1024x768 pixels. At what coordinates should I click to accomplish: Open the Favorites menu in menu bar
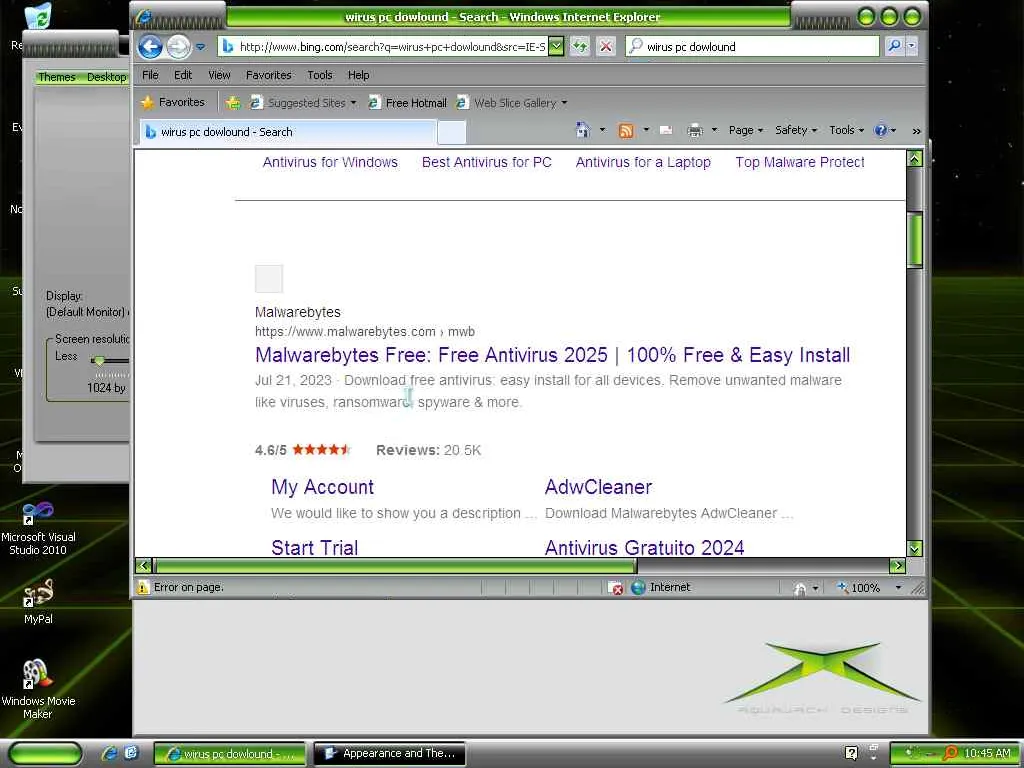click(268, 75)
